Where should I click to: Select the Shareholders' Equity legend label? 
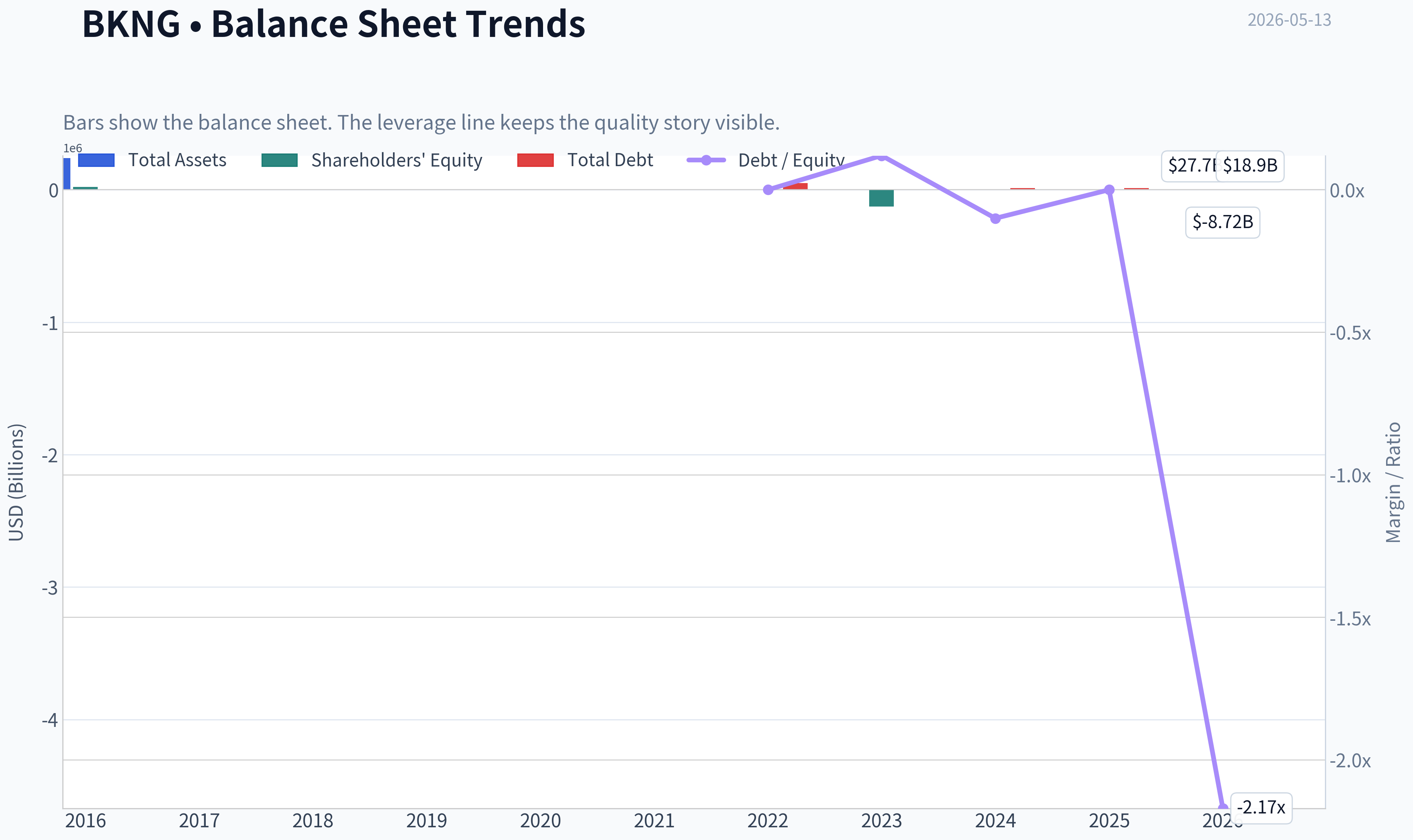(x=397, y=160)
